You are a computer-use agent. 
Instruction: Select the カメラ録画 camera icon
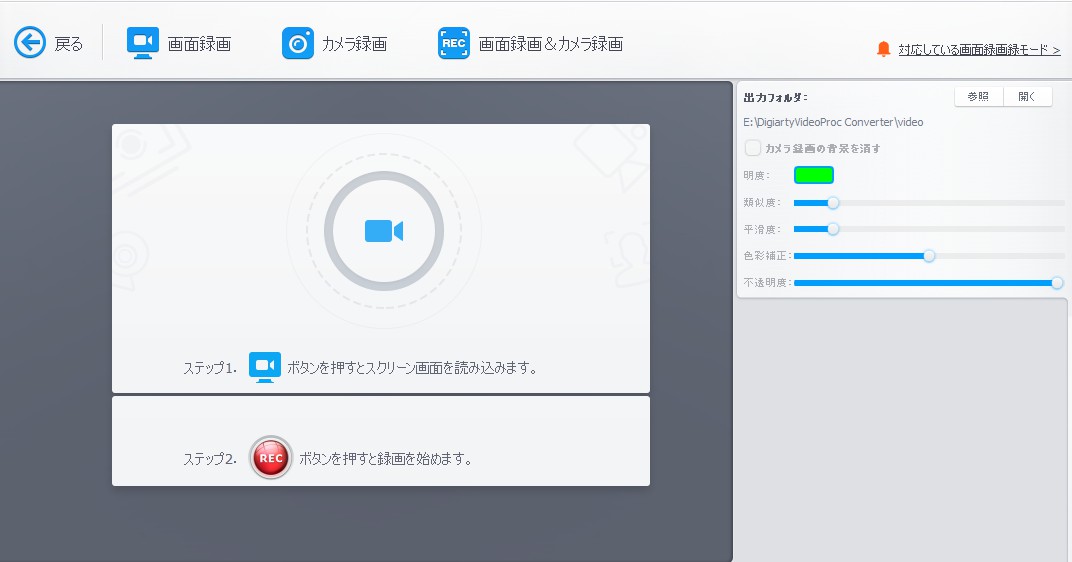[x=298, y=43]
